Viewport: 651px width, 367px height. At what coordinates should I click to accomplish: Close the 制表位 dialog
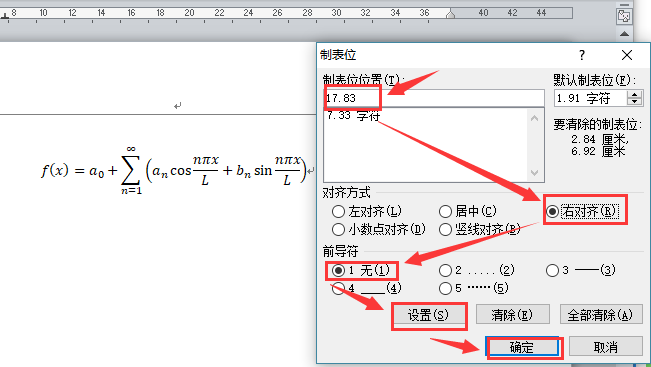coord(627,55)
